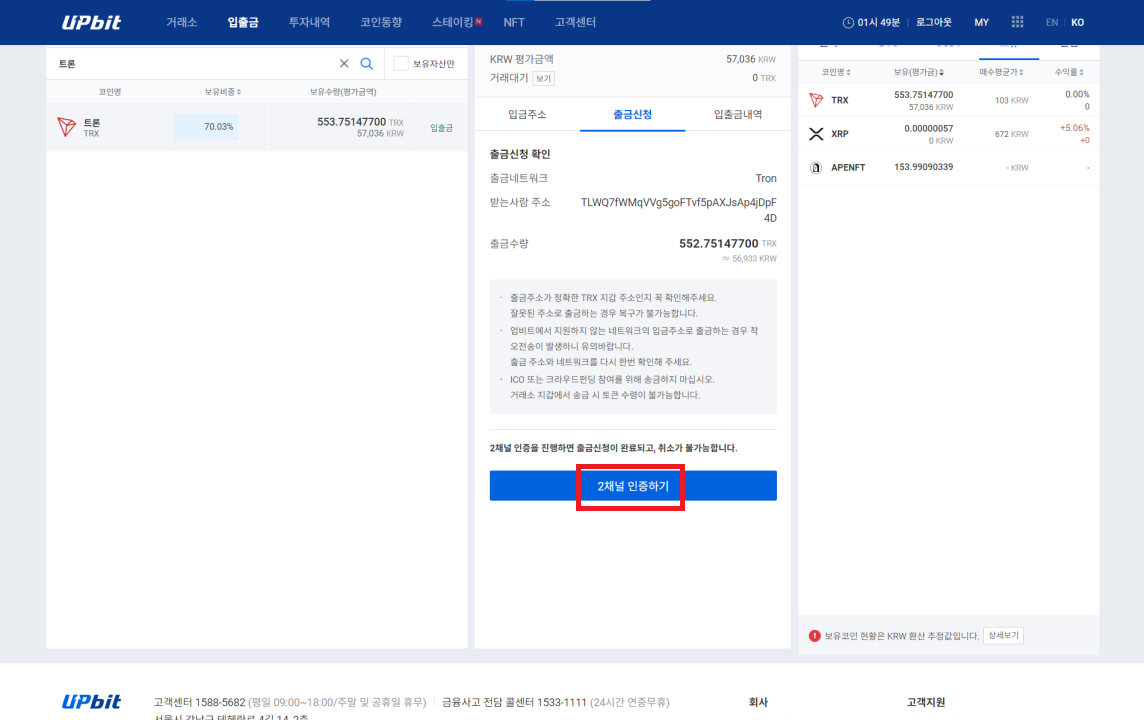Click the Upbit logo in header
1144x720 pixels.
91,23
